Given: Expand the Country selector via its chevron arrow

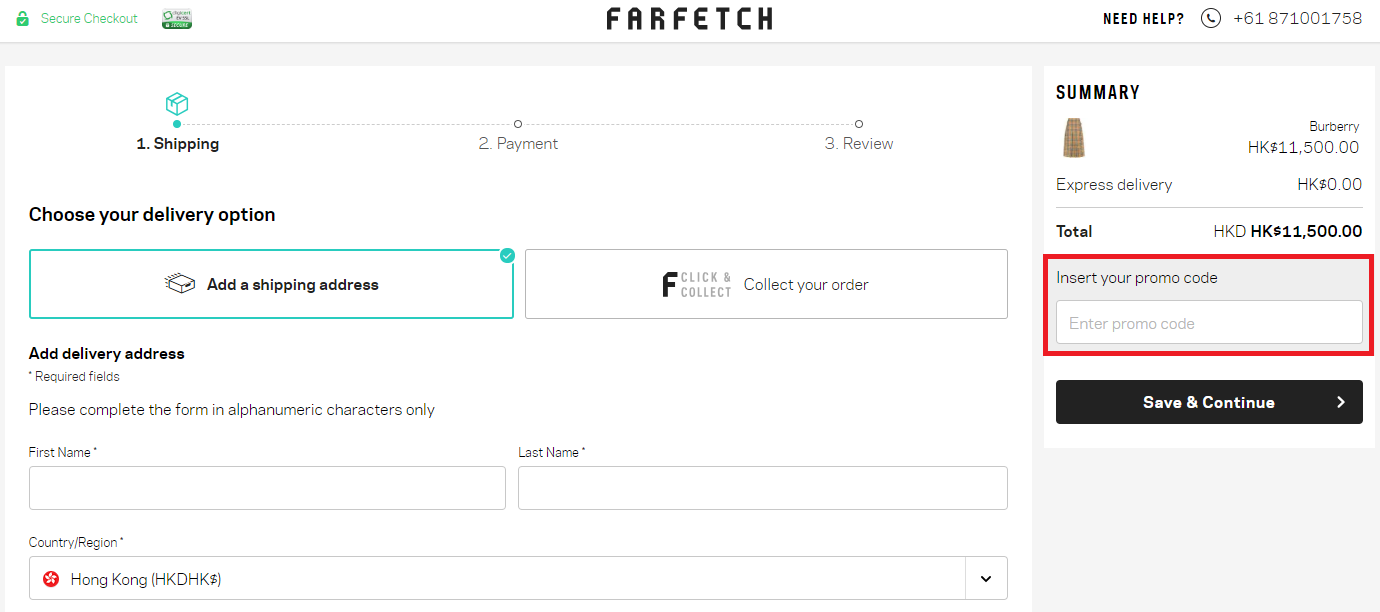Looking at the screenshot, I should (x=985, y=578).
